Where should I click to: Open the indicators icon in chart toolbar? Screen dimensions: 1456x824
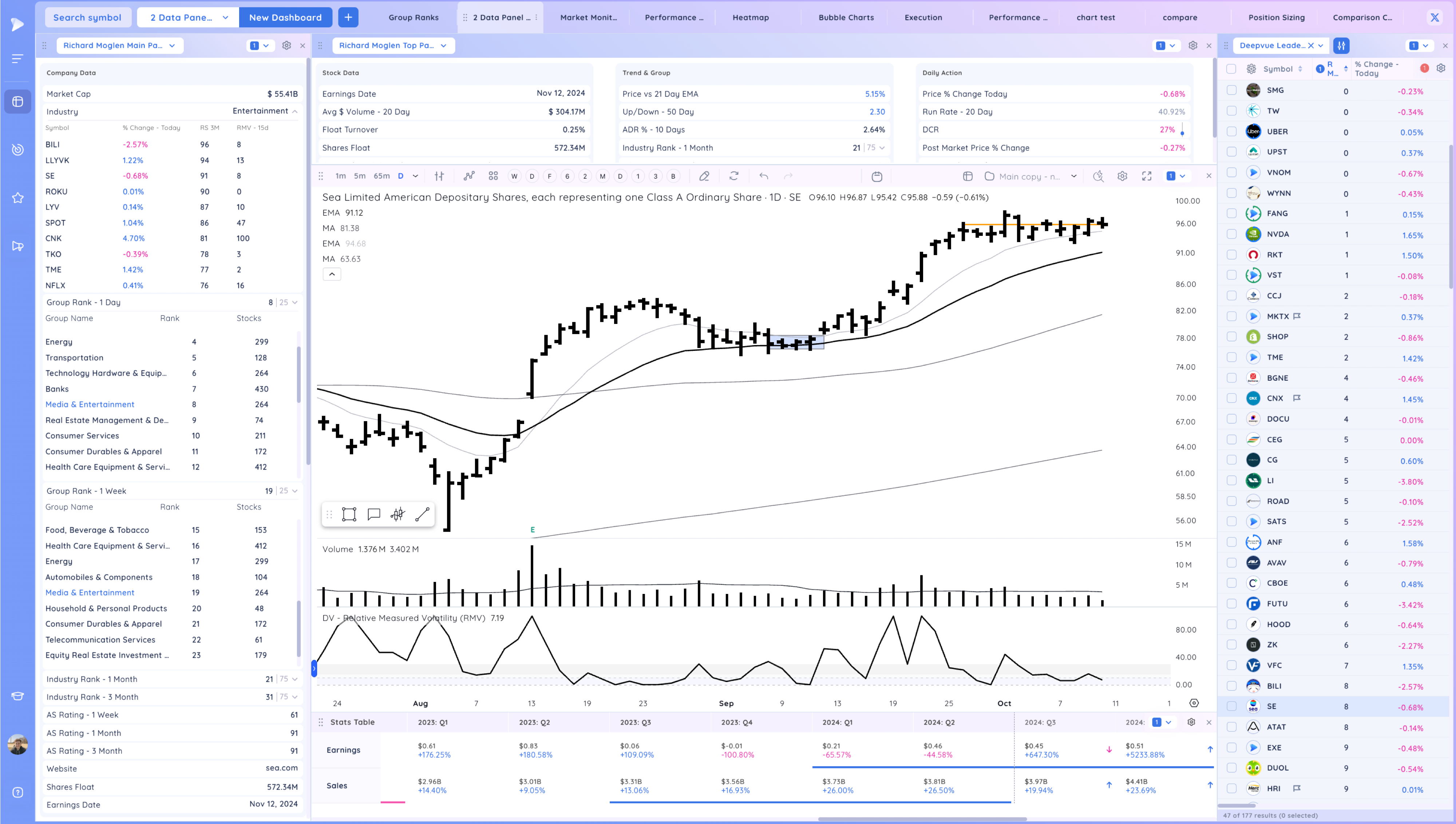(x=468, y=176)
